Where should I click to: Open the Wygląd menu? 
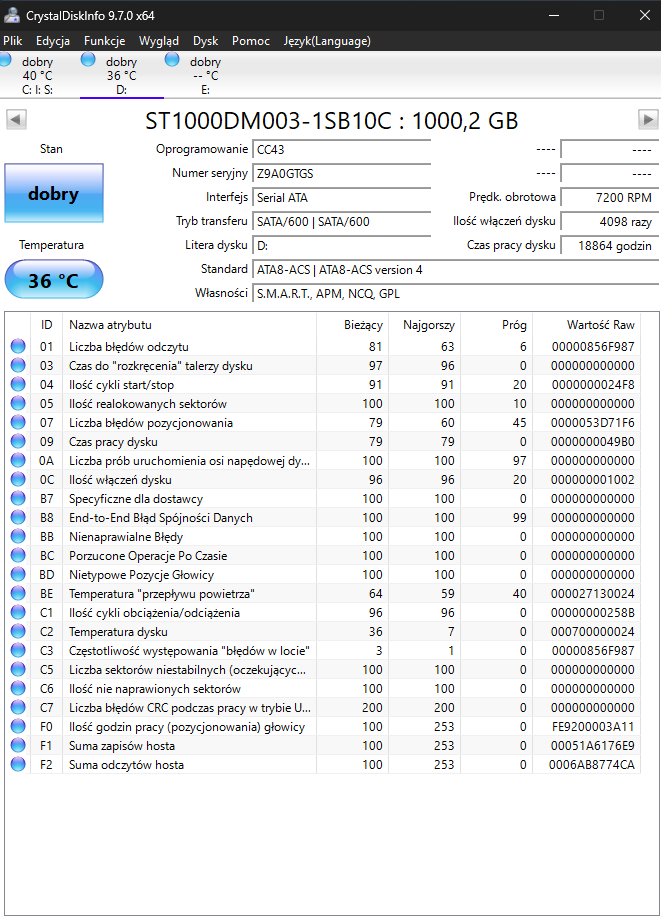click(x=159, y=41)
